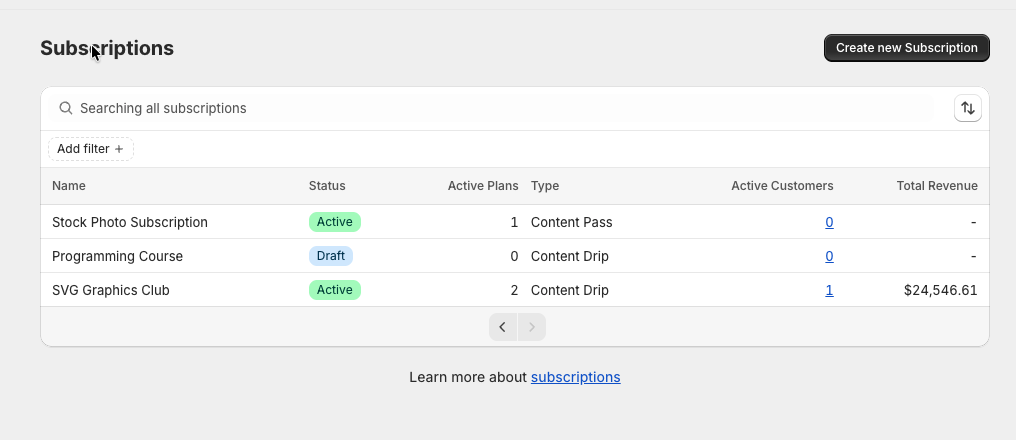Click active customers count for Programming Course
The height and width of the screenshot is (440, 1016).
coord(829,256)
